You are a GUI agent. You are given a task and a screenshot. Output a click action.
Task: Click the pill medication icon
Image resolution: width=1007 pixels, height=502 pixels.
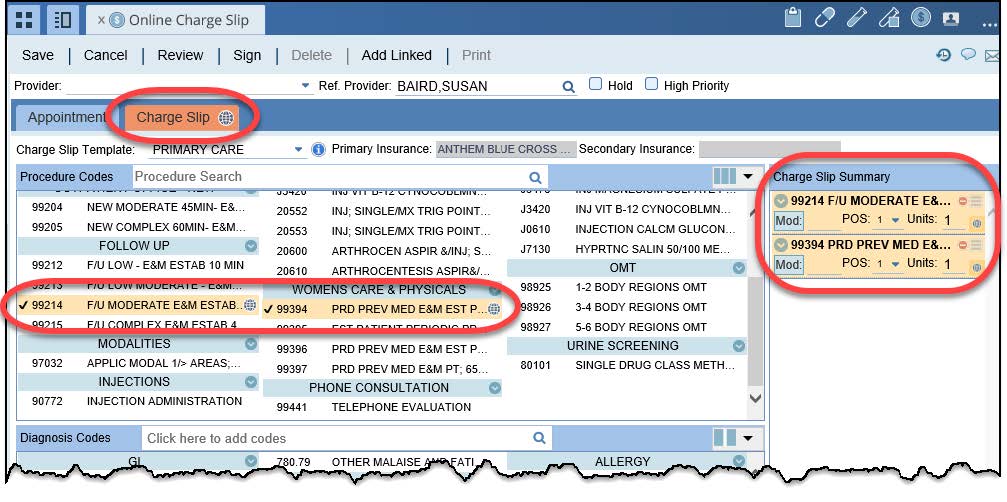pos(825,18)
